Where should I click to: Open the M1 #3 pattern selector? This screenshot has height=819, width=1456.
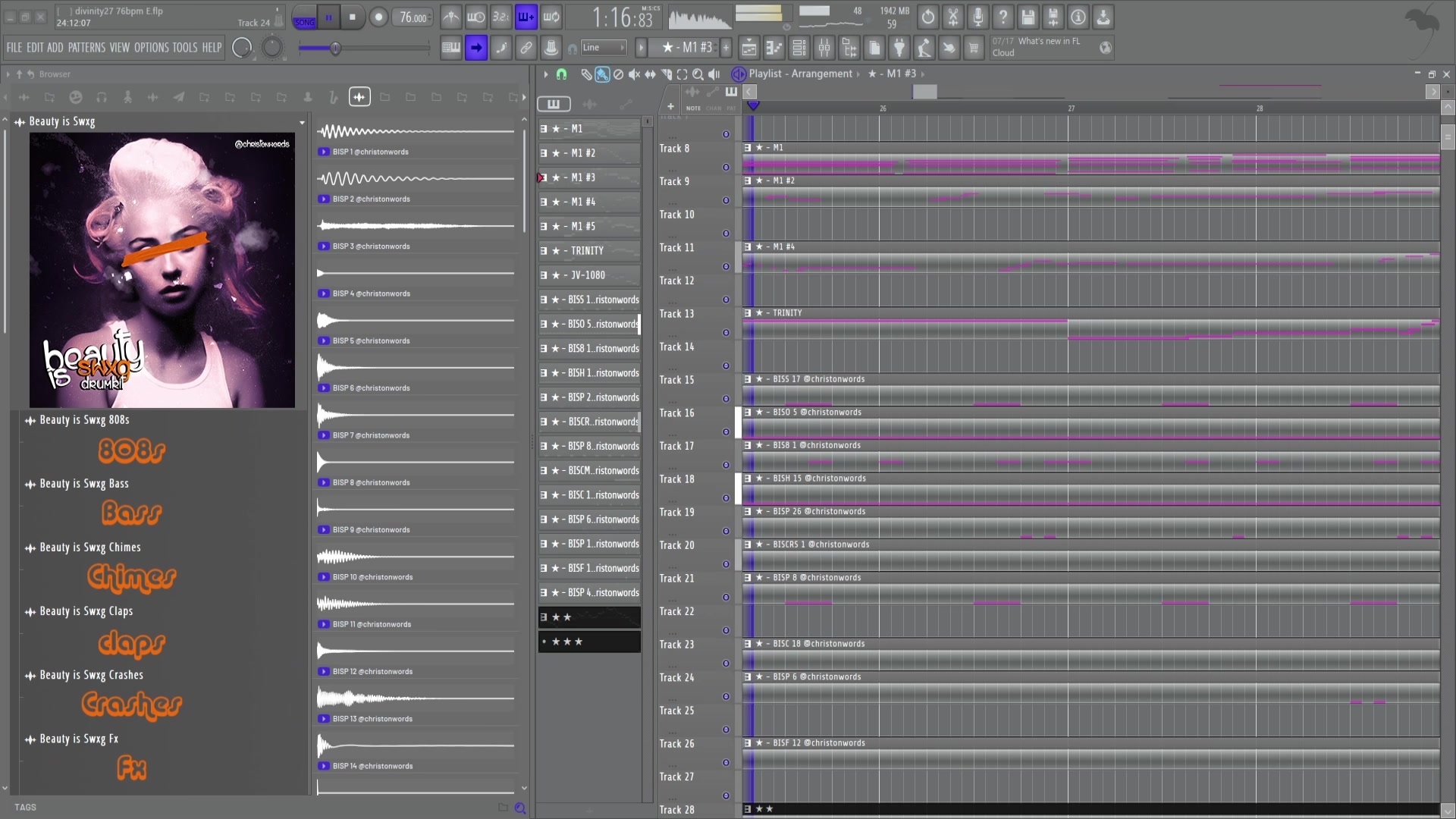(686, 48)
